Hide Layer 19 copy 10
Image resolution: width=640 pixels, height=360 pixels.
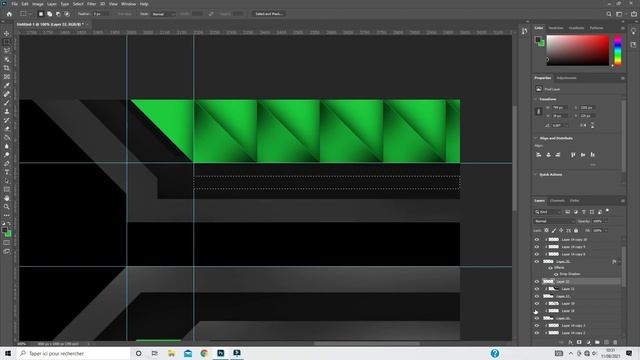pos(537,240)
